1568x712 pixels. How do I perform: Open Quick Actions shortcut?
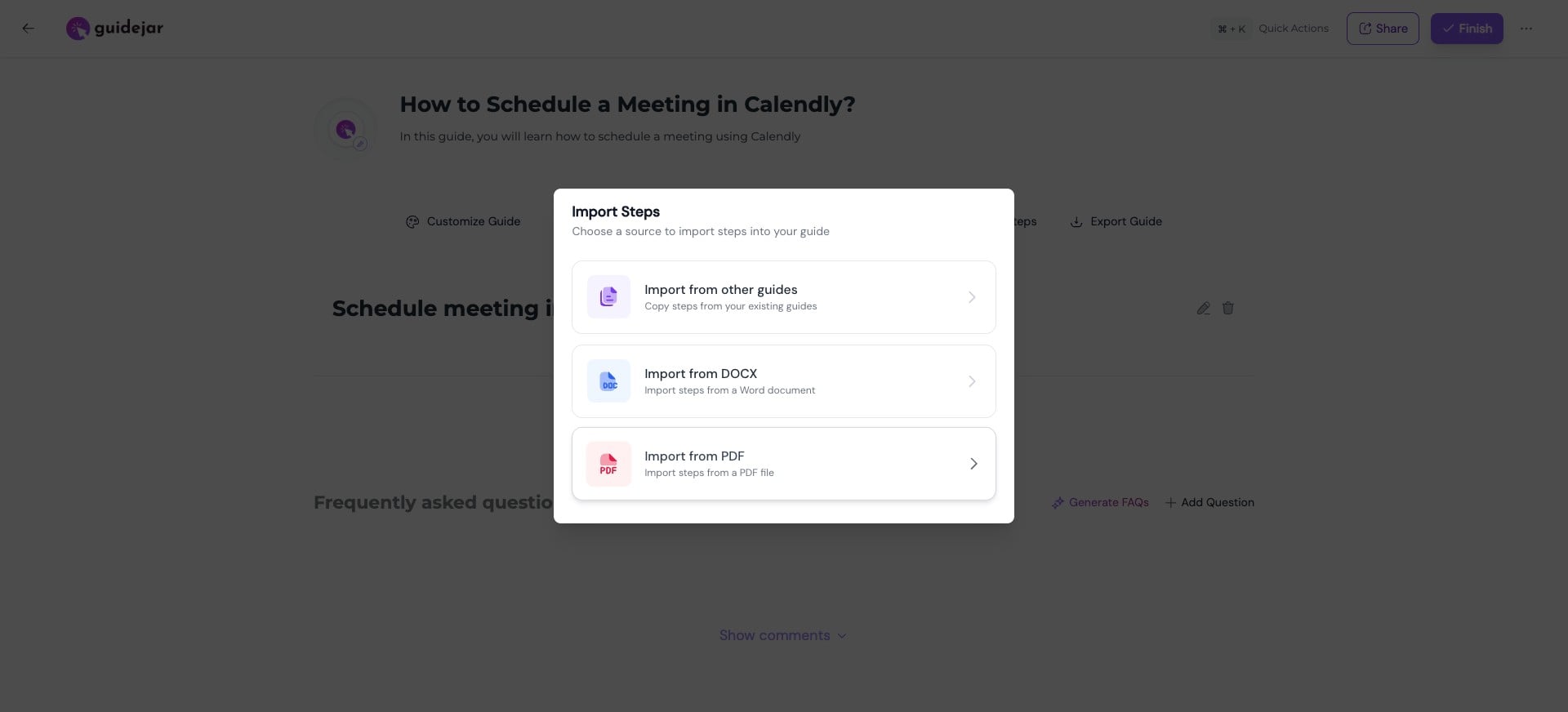[1272, 29]
